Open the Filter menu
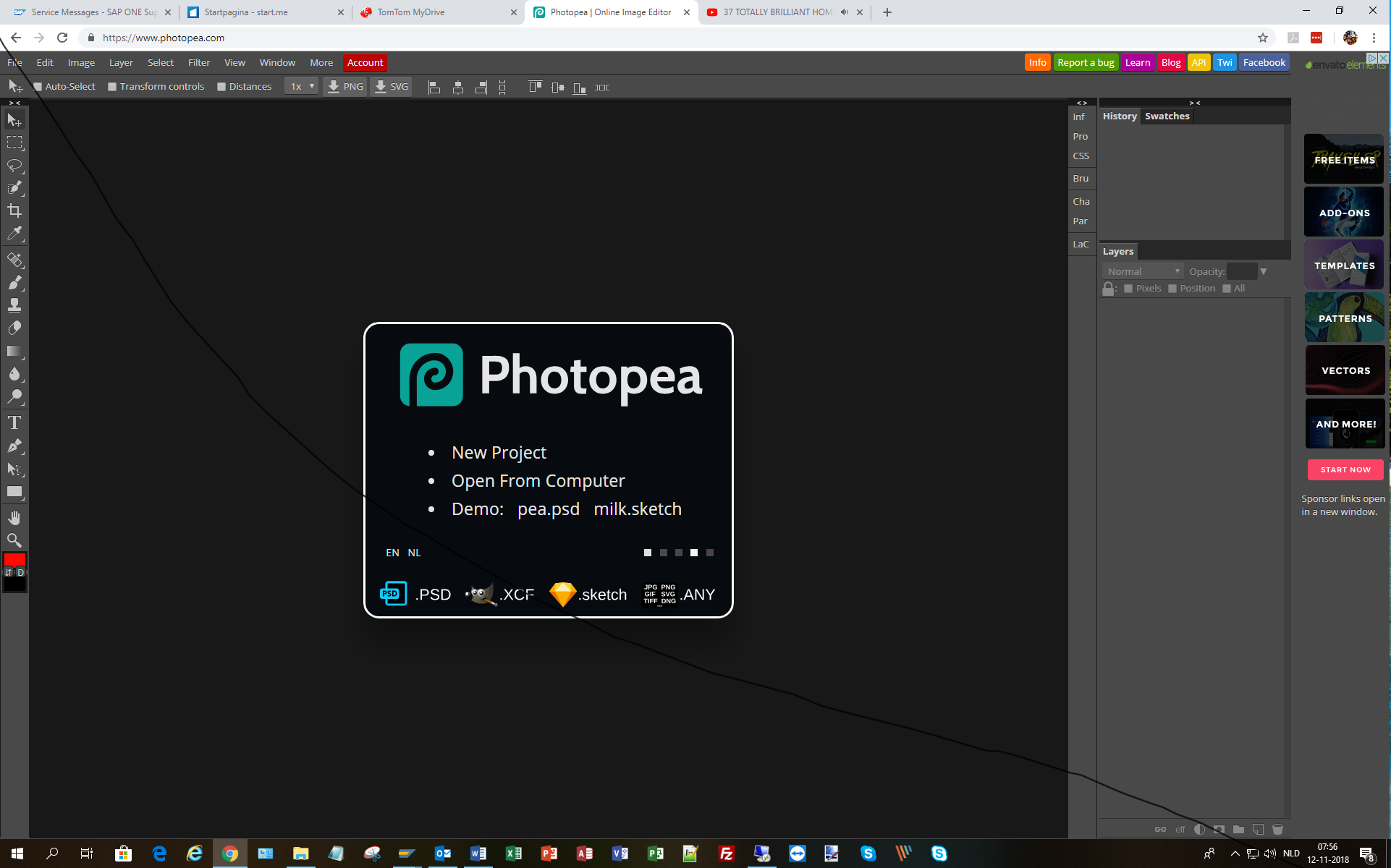This screenshot has height=868, width=1391. (x=199, y=63)
